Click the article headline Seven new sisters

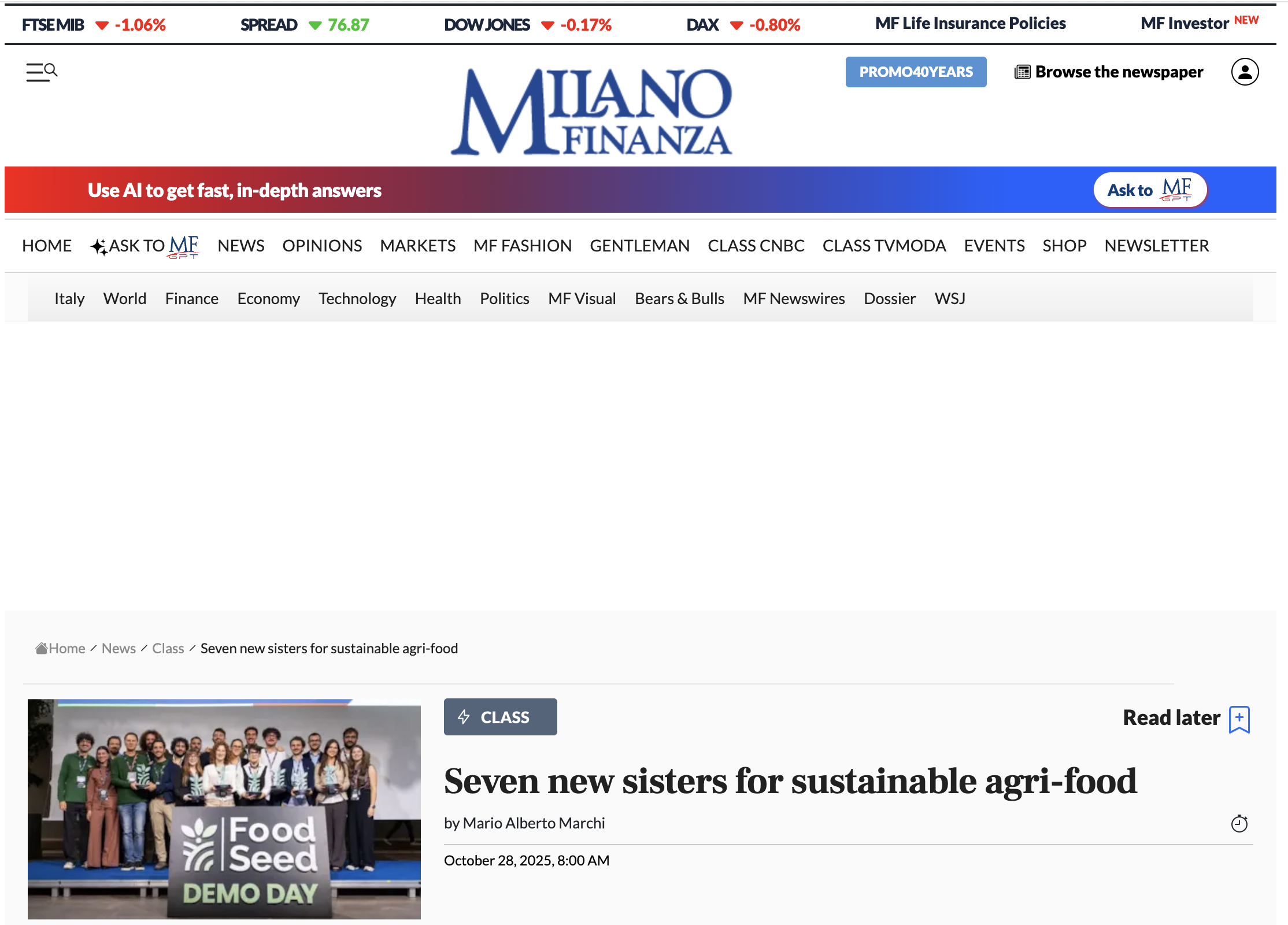(x=790, y=780)
